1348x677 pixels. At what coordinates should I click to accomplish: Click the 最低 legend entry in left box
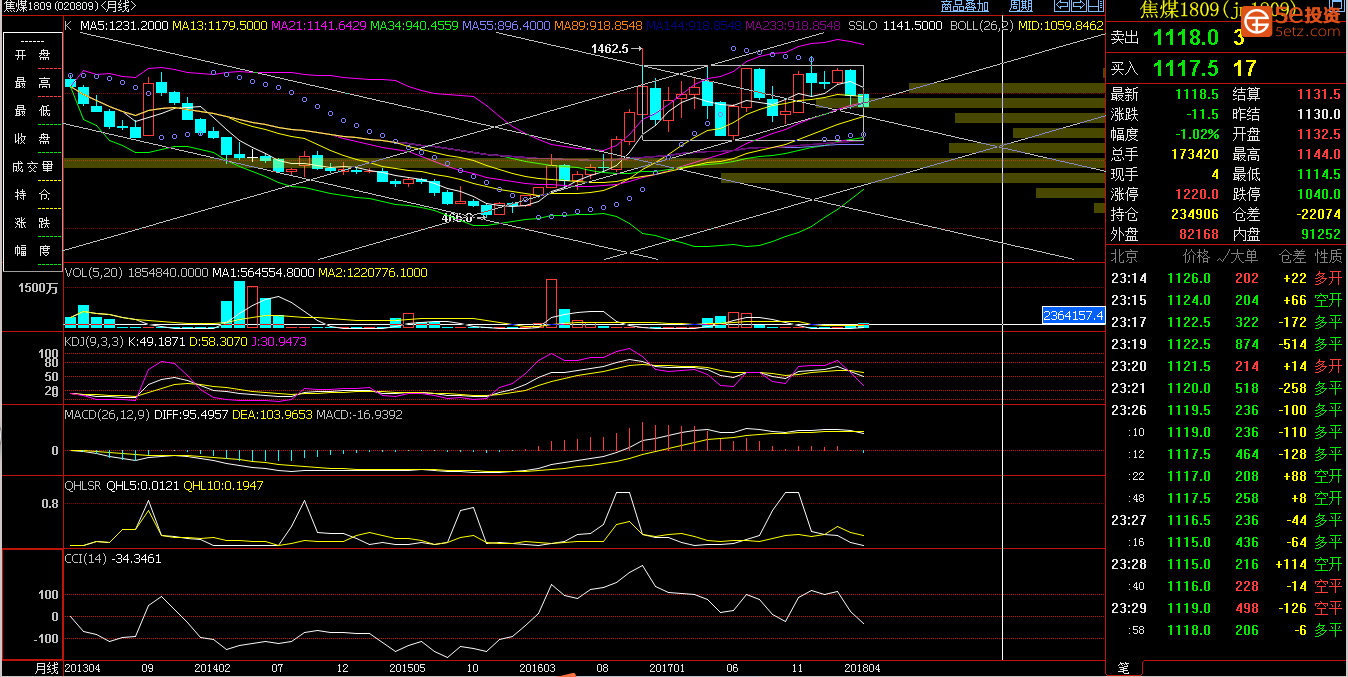pos(32,110)
